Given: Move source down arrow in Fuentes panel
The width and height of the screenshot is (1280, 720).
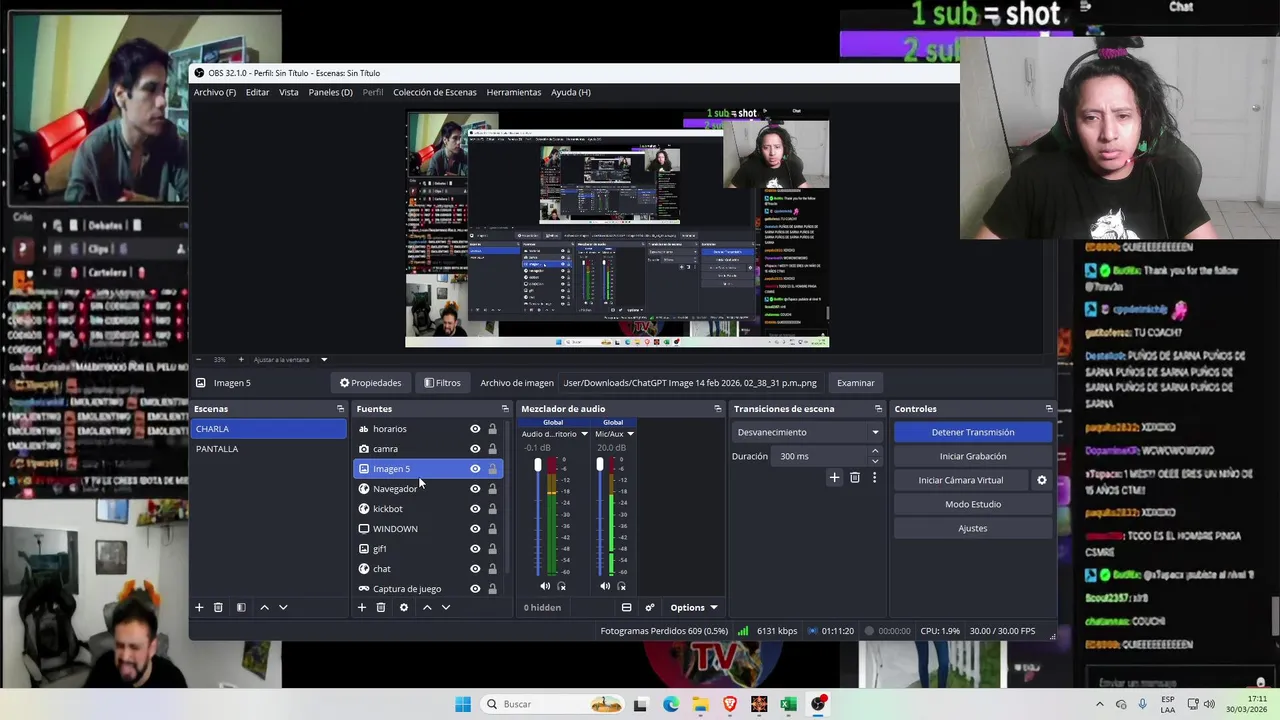Looking at the screenshot, I should click(446, 607).
